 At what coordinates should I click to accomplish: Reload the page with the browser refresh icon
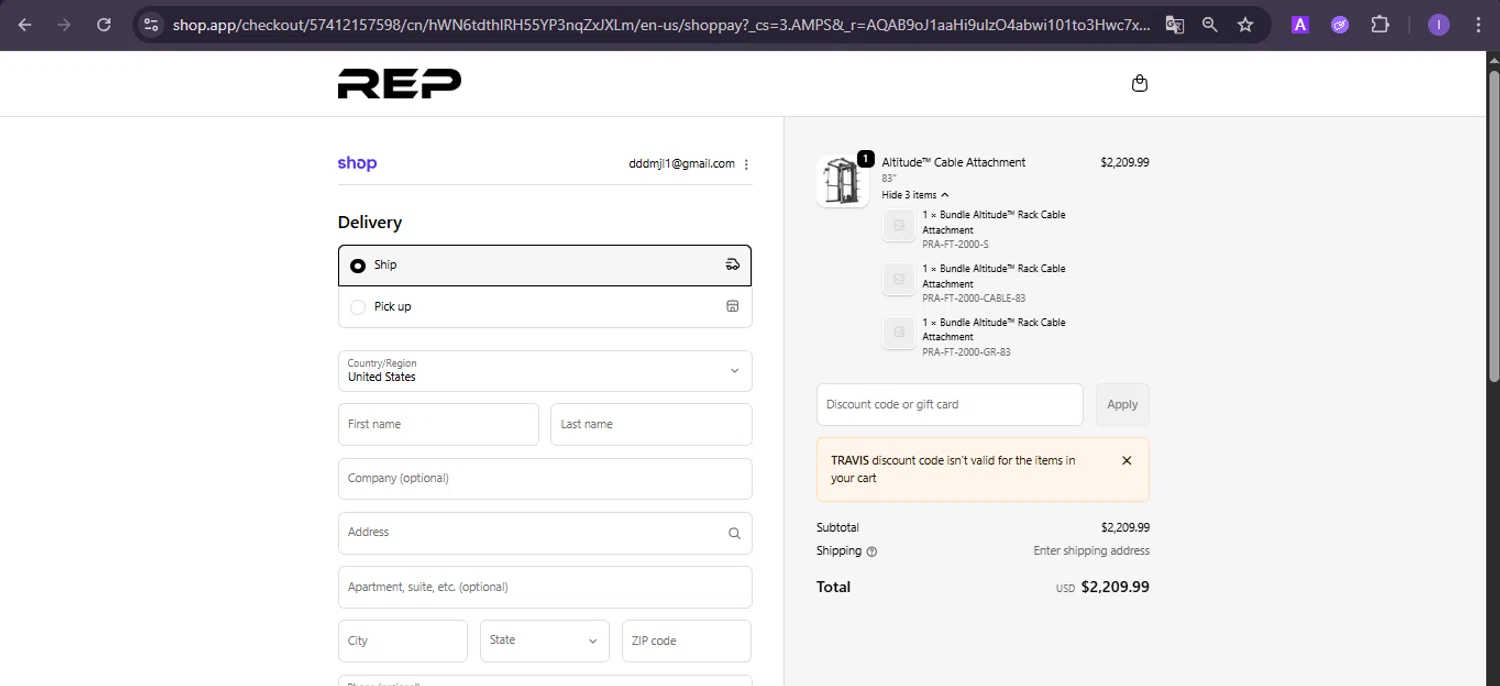pos(104,25)
